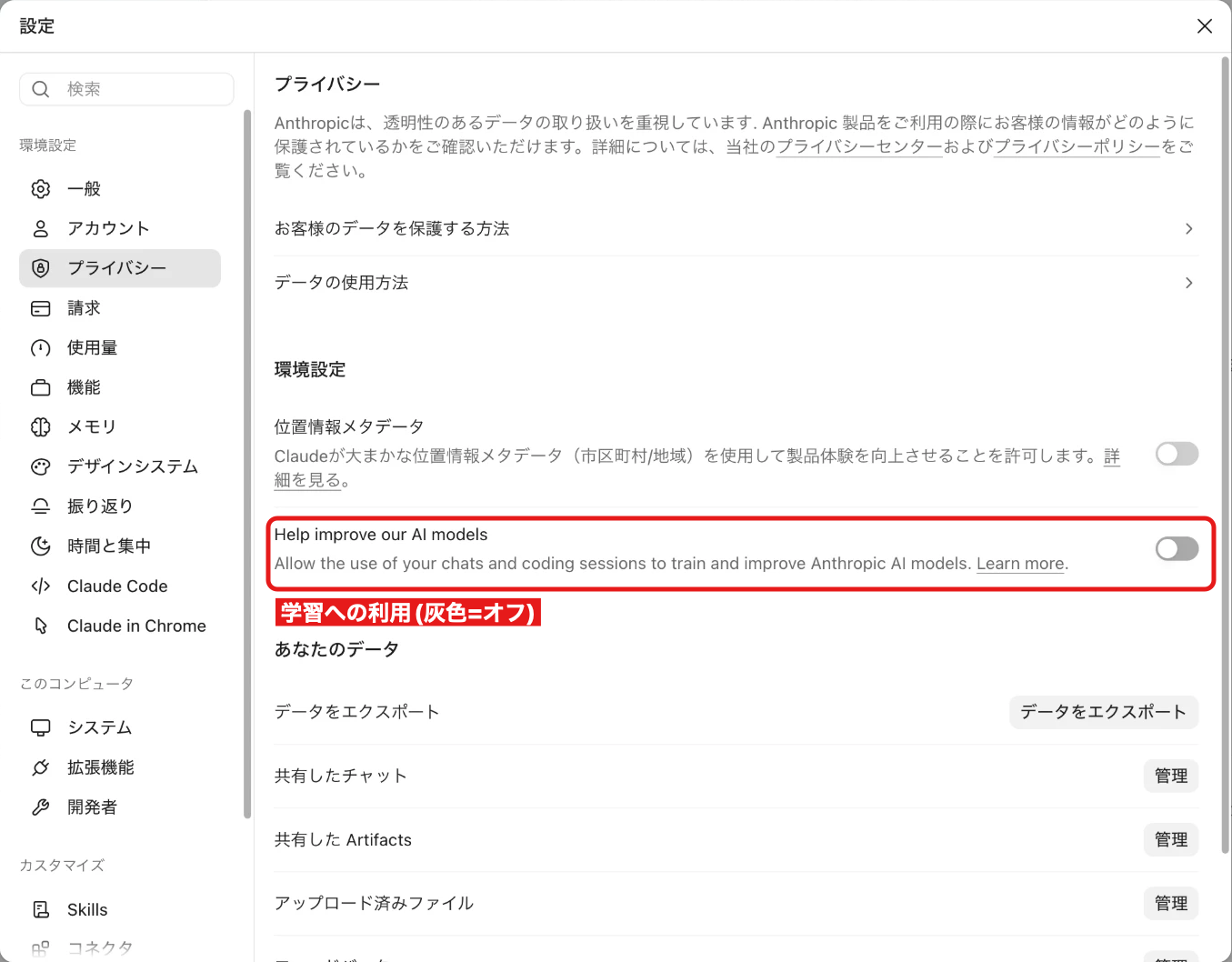Enable the 位置情報メタデータ toggle

1177,454
